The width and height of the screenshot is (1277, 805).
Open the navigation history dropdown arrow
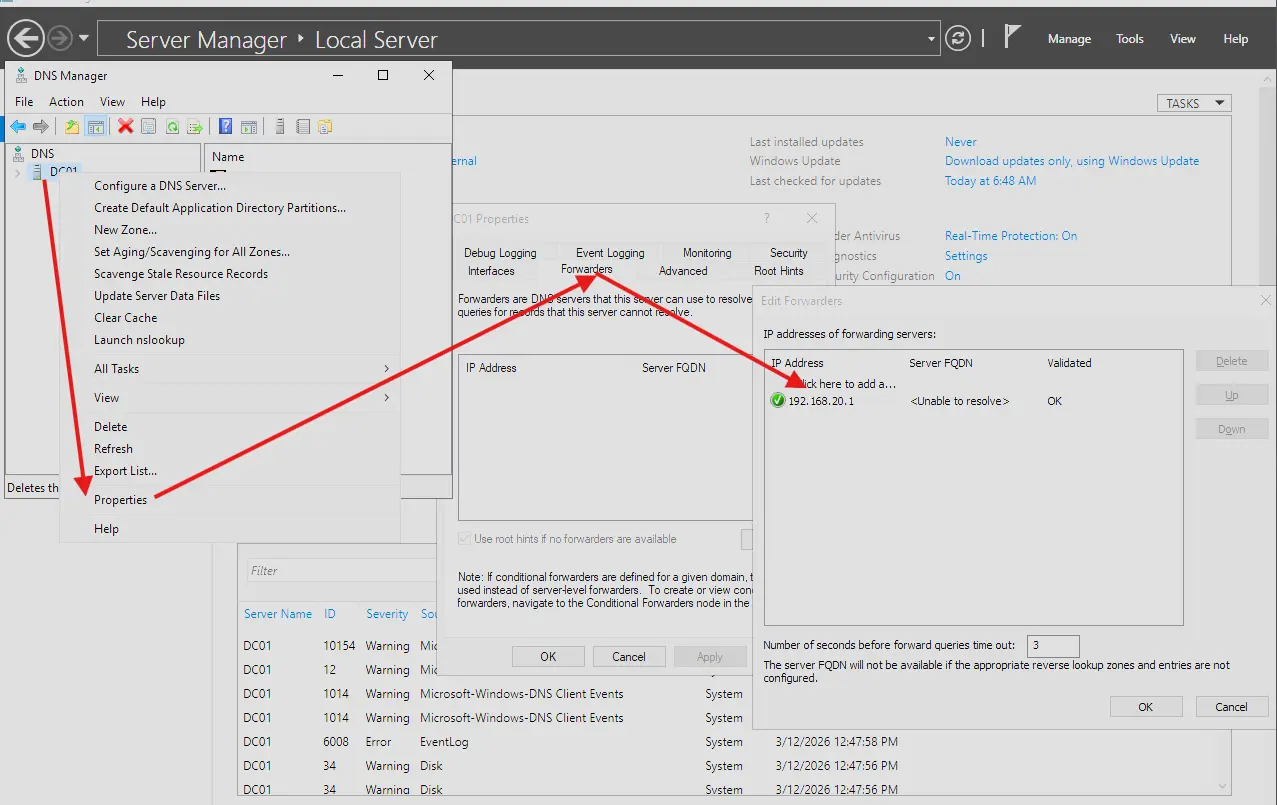pos(84,39)
